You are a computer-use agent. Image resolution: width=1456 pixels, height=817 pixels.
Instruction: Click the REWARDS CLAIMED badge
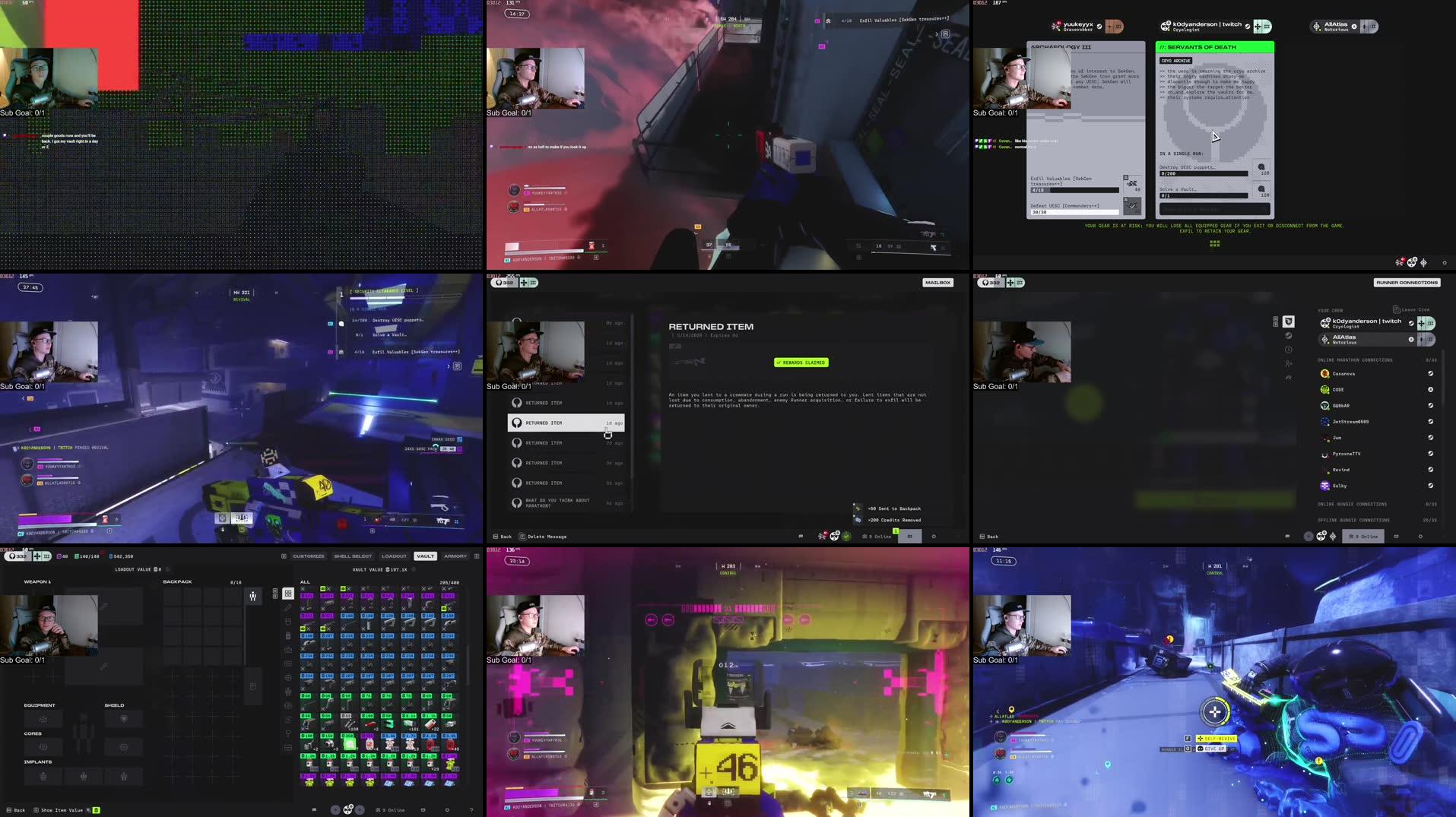coord(801,363)
